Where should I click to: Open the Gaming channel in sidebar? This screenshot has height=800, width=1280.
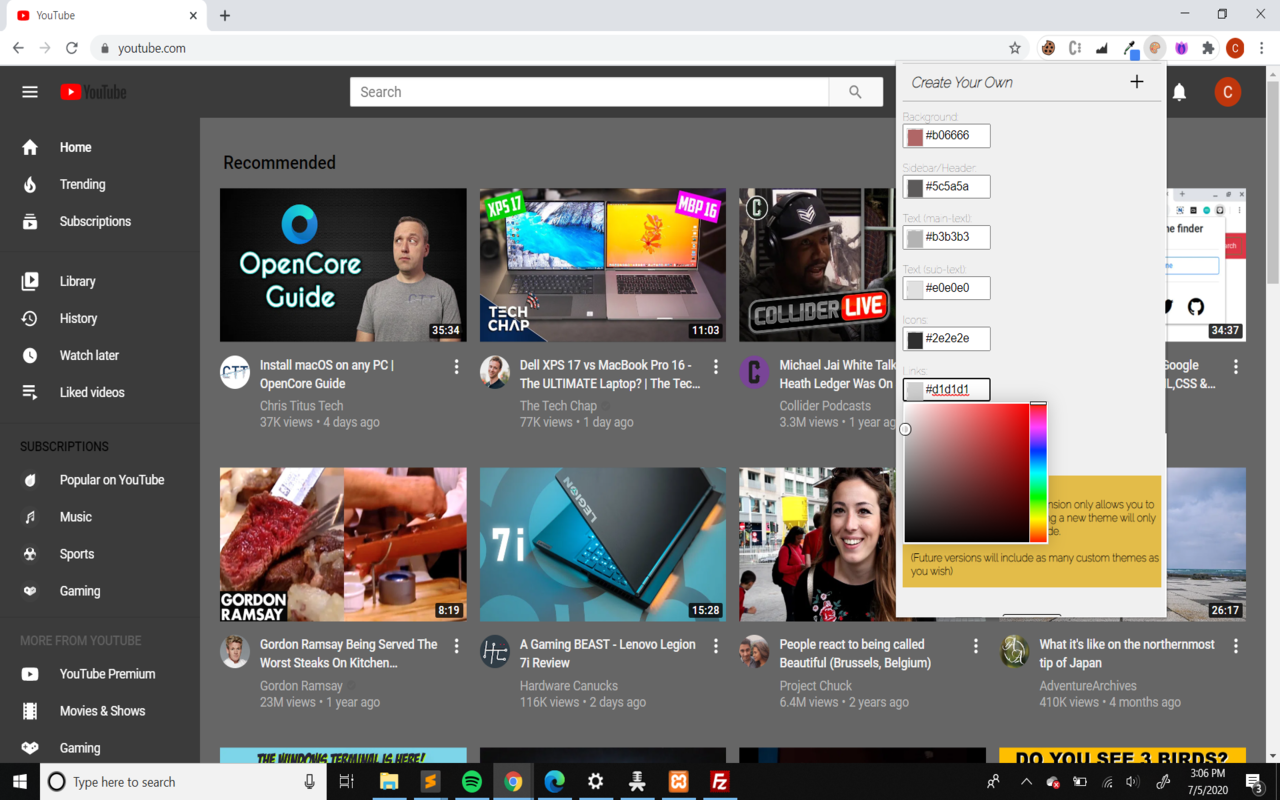click(x=30, y=590)
